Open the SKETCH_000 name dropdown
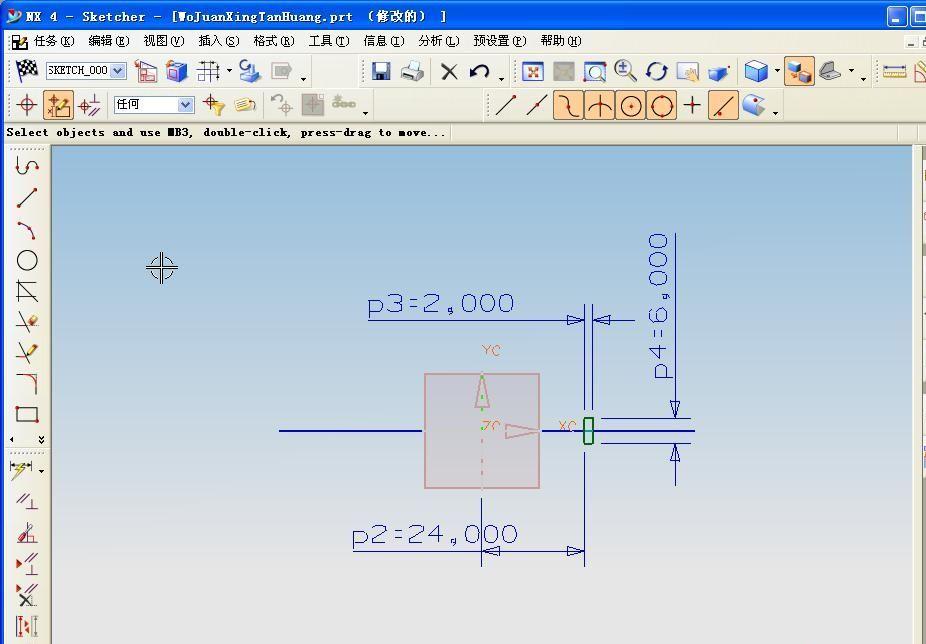This screenshot has width=926, height=644. (x=118, y=71)
